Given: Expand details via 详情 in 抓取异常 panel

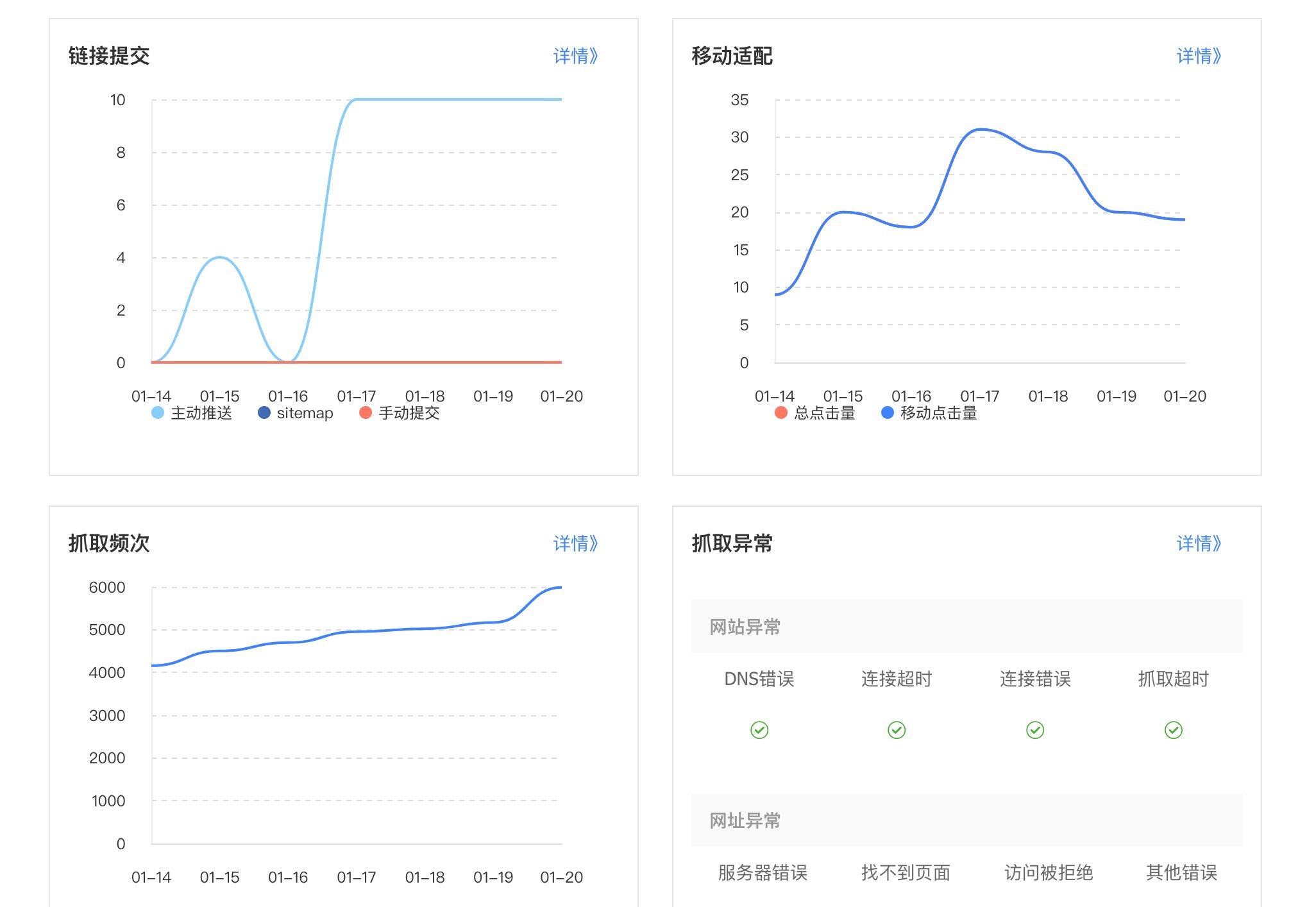Looking at the screenshot, I should pos(1199,544).
